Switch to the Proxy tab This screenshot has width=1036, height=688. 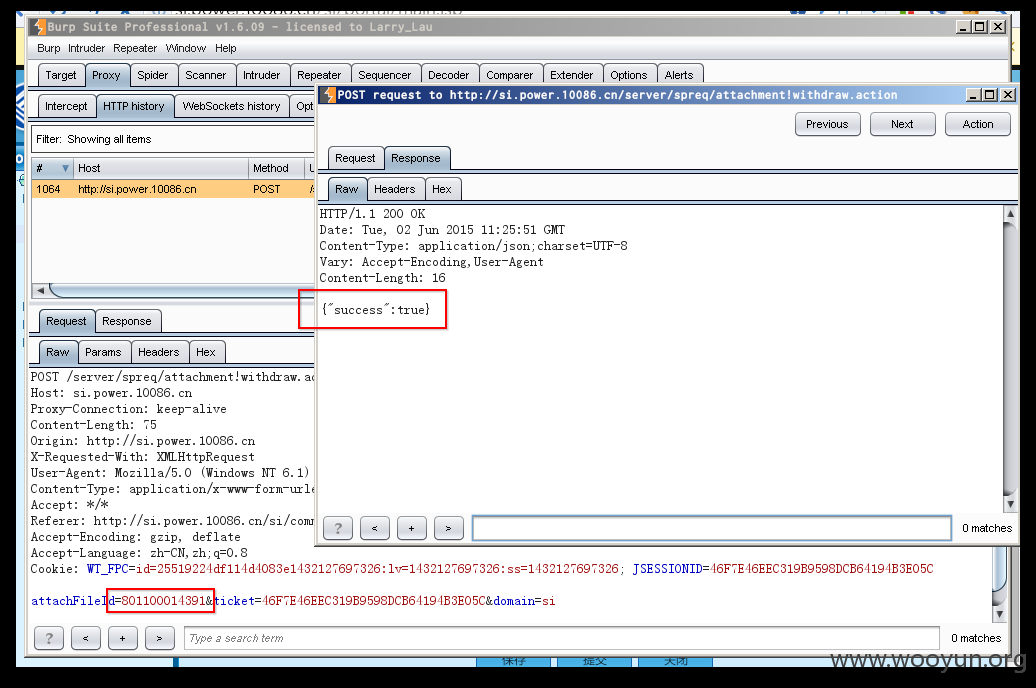[106, 75]
